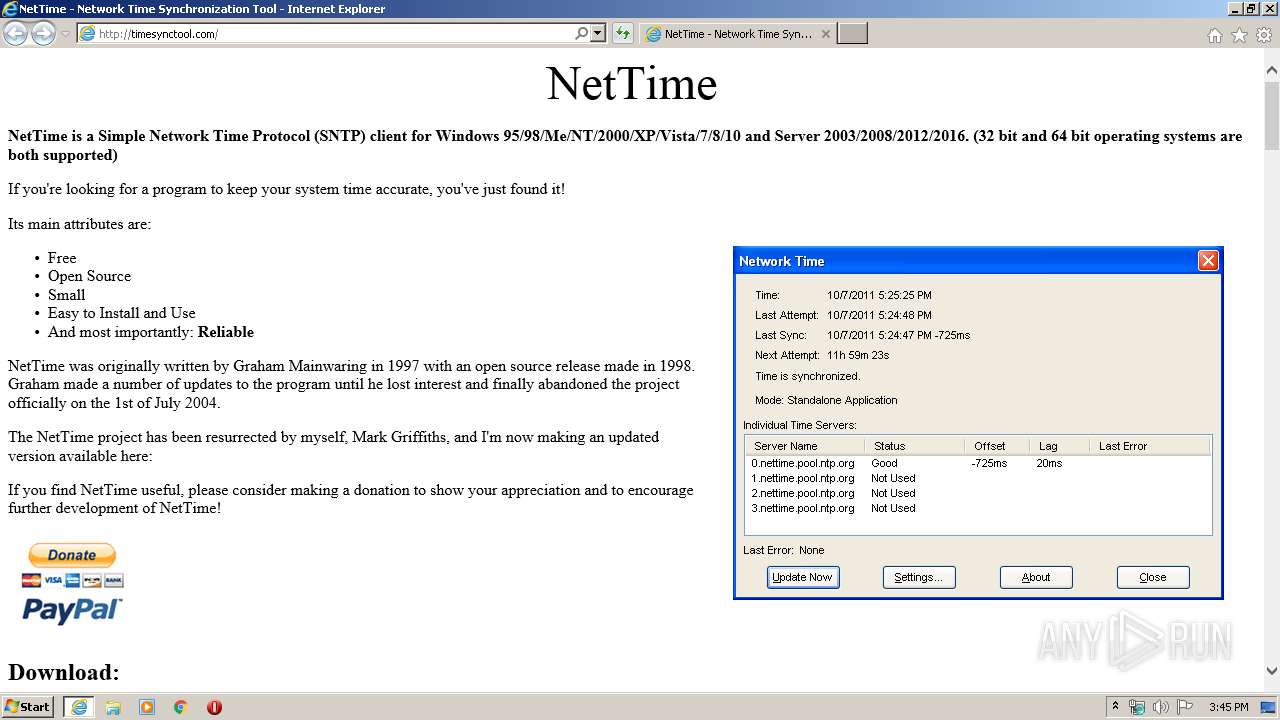Click the volume speaker tray icon

[1161, 707]
